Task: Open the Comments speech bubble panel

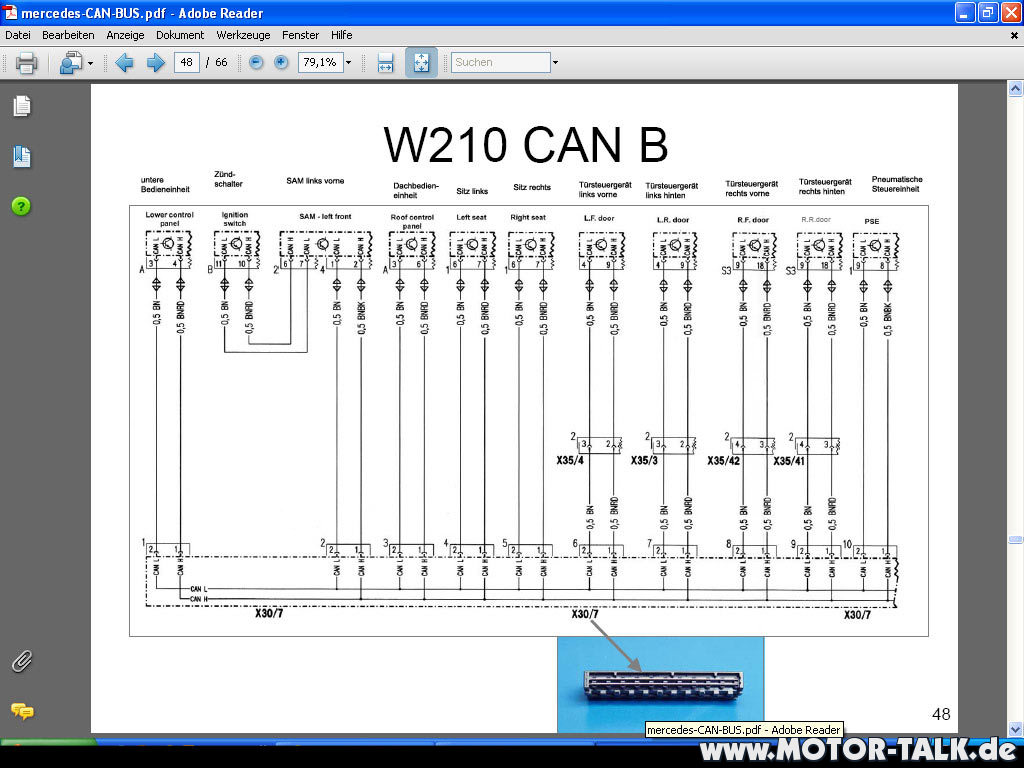Action: tap(22, 711)
